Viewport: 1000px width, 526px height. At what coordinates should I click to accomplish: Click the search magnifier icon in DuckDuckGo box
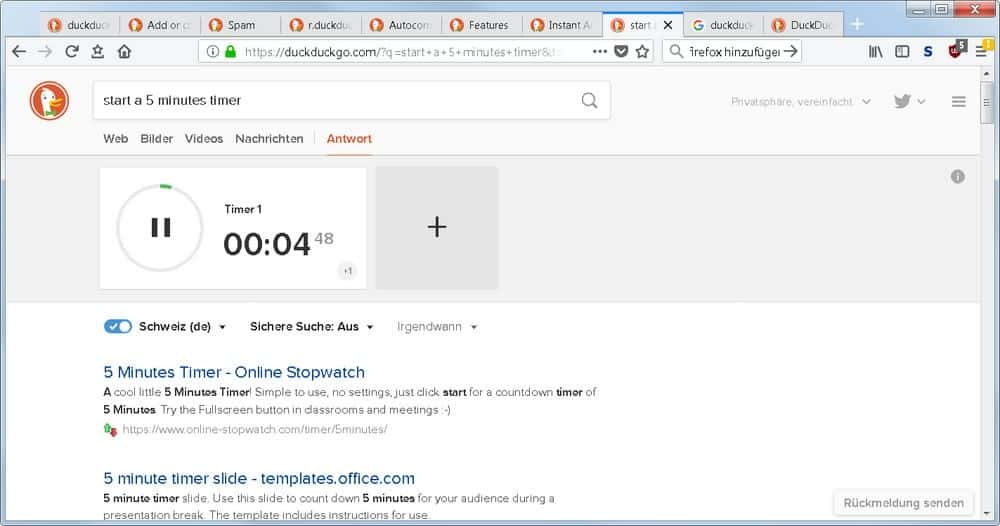(589, 100)
